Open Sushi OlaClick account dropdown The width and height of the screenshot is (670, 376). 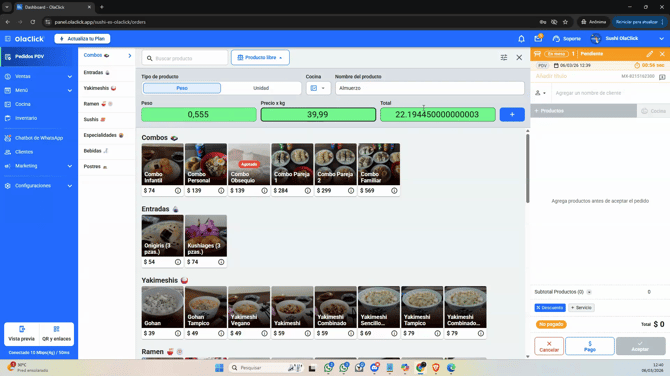(627, 38)
